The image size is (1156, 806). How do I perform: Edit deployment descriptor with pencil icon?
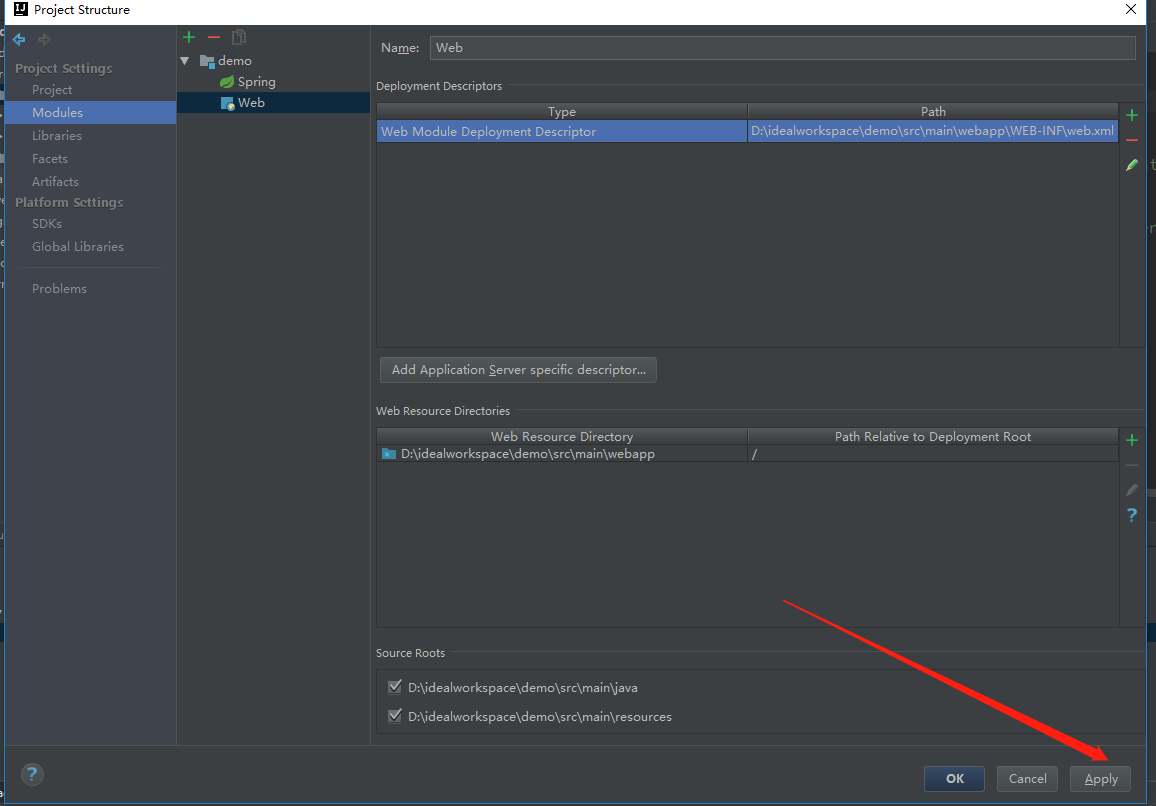point(1132,165)
